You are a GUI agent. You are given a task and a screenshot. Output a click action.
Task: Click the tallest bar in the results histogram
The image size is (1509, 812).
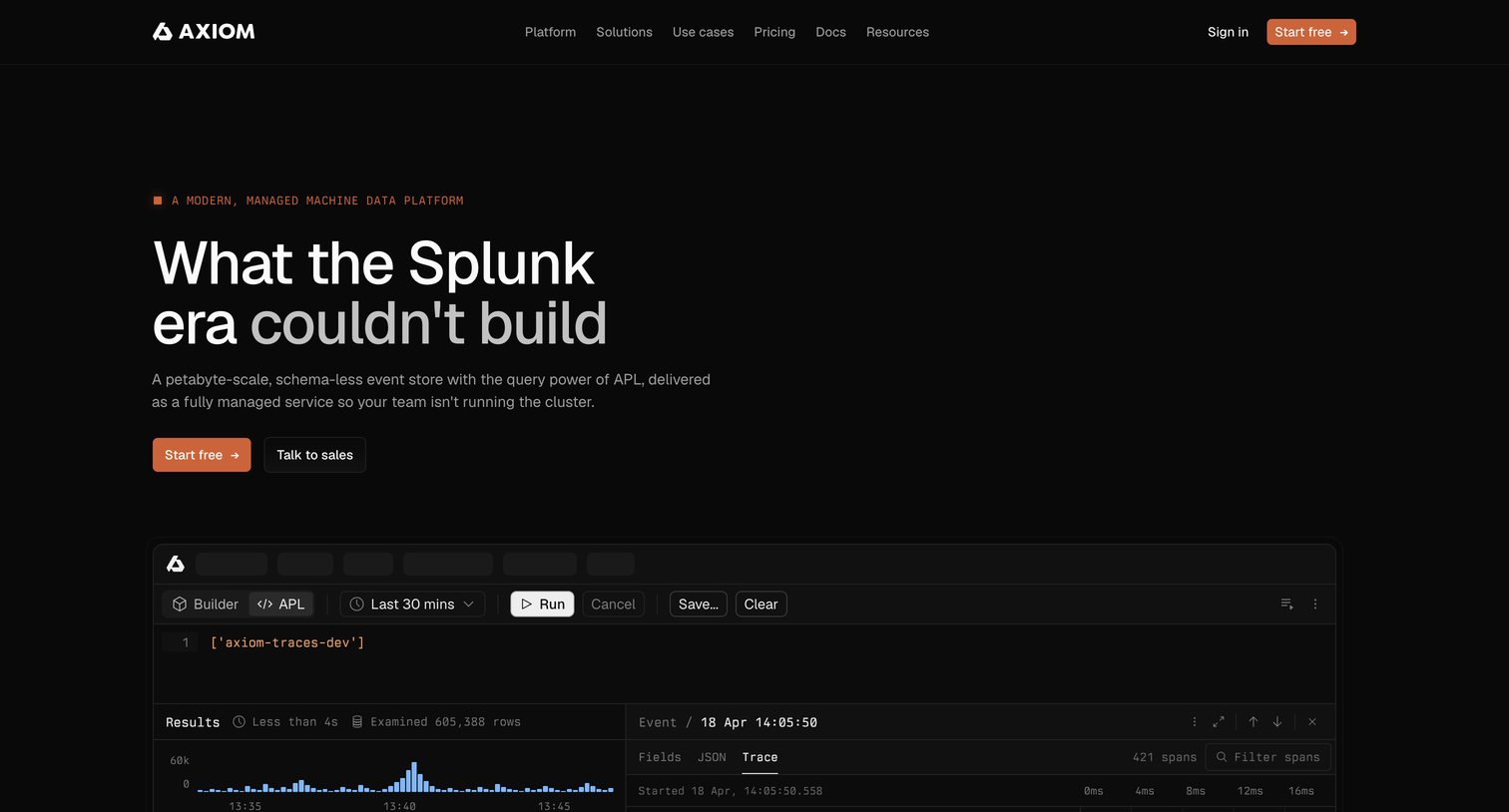(413, 777)
